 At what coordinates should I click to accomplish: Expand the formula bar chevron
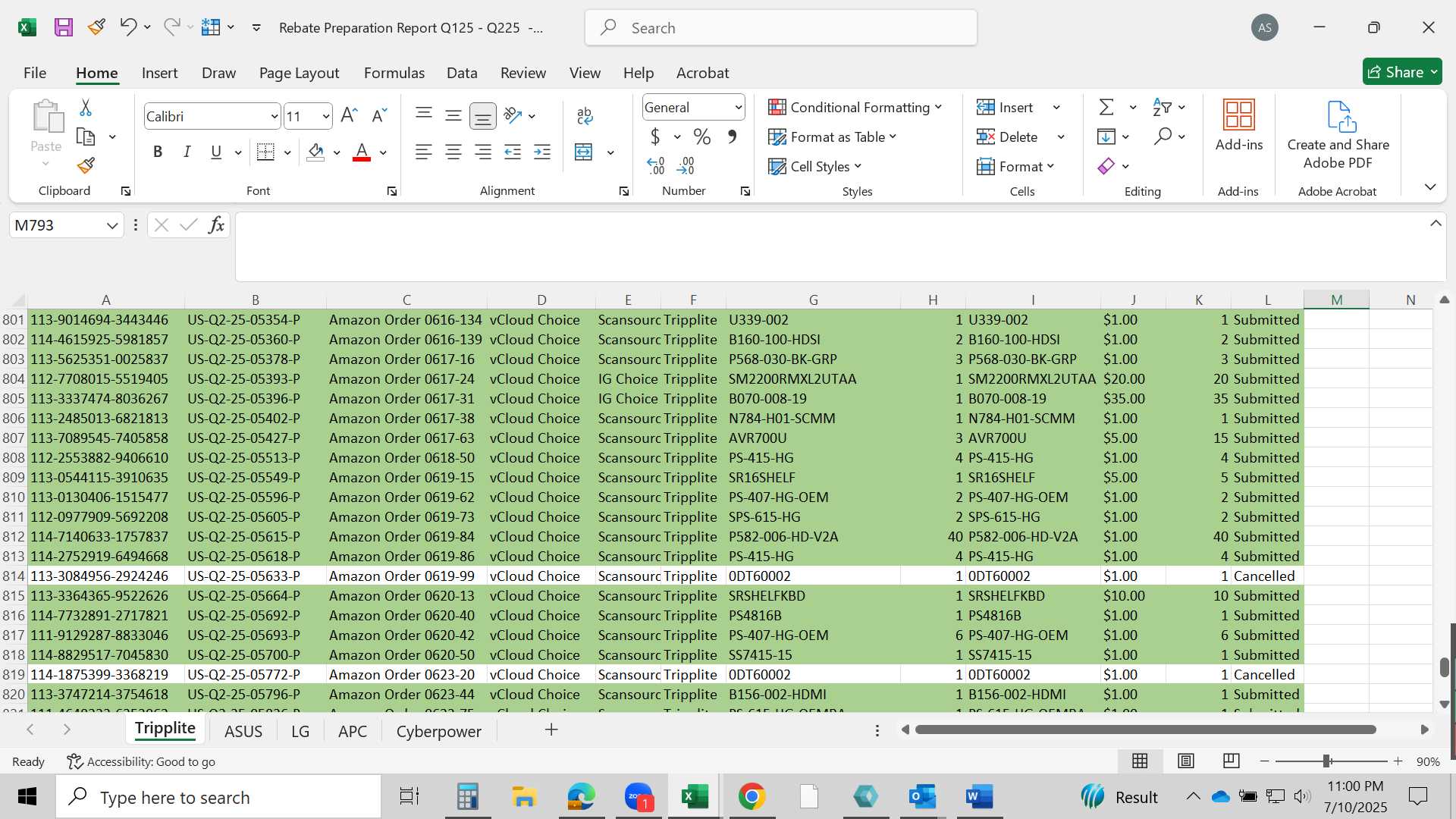(x=1436, y=223)
